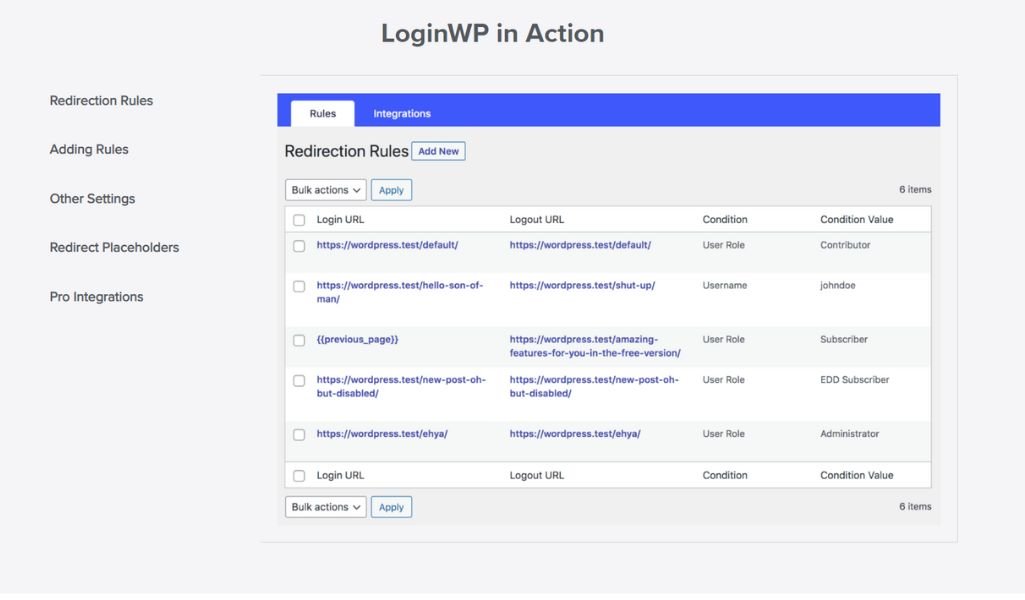Click the Administrator condition value

tap(849, 434)
